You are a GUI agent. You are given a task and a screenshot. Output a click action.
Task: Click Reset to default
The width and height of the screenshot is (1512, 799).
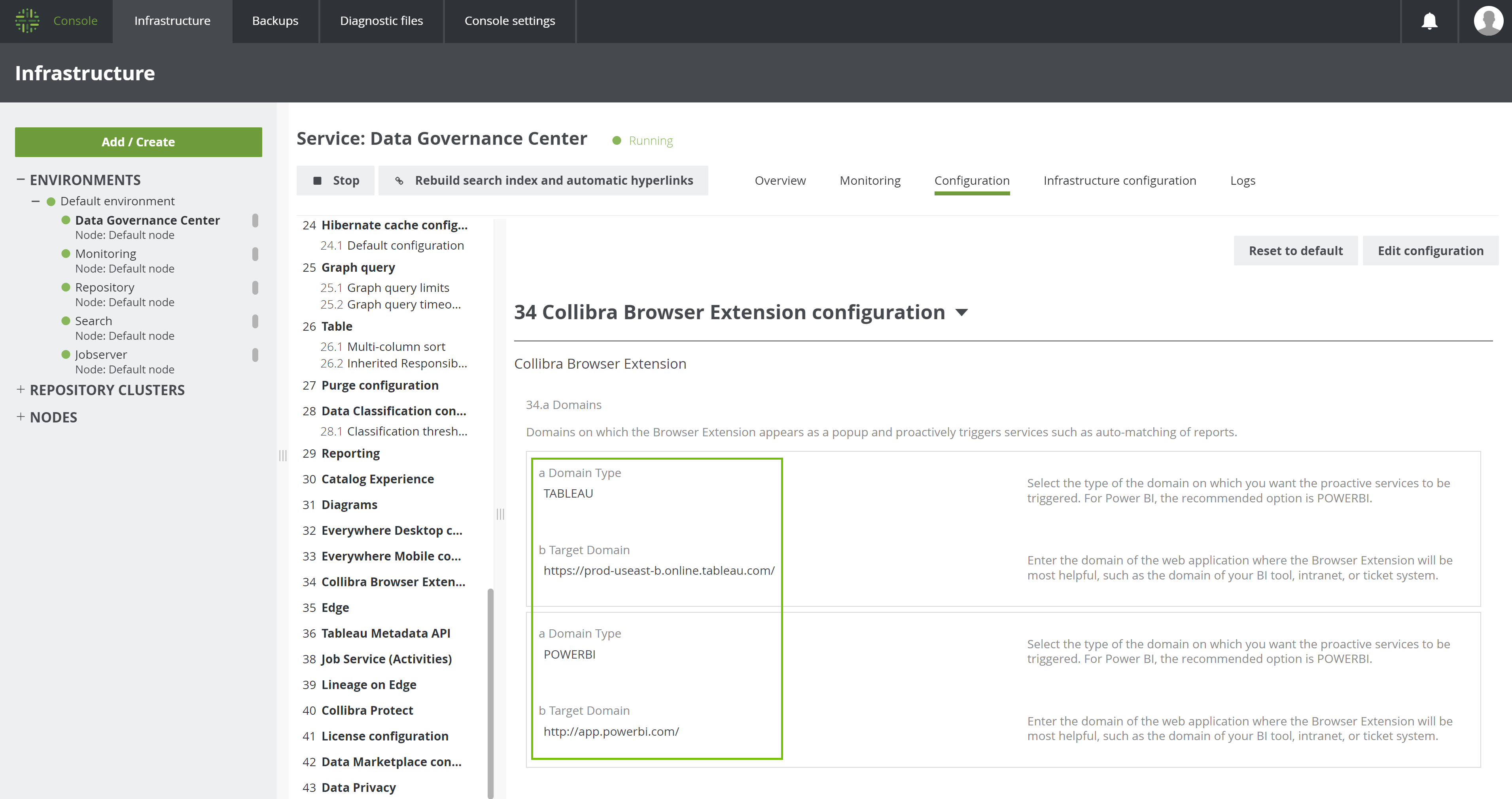[x=1295, y=250]
